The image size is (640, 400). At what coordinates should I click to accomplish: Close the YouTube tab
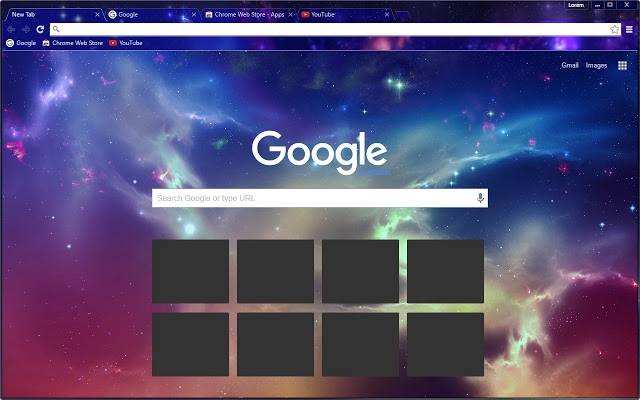pyautogui.click(x=387, y=15)
